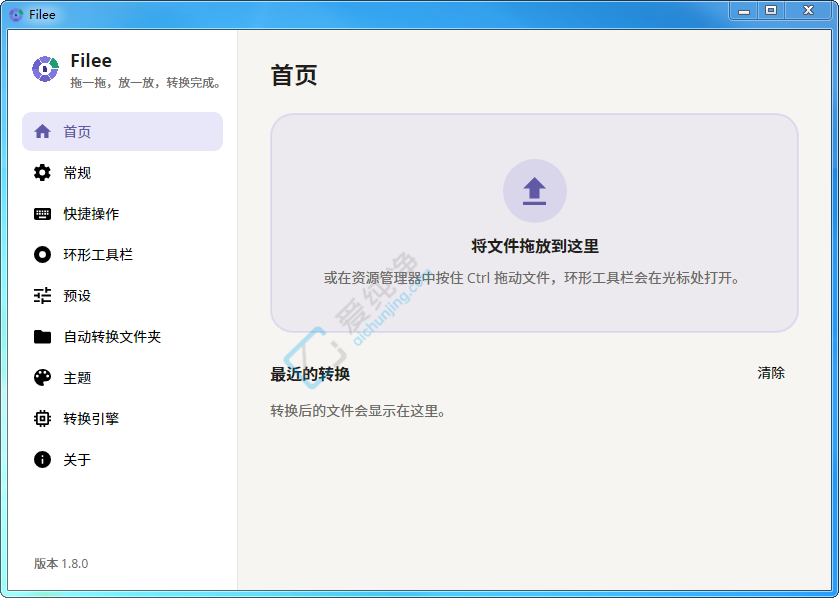Click the 清除 button for recent conversions
839x598 pixels.
771,373
